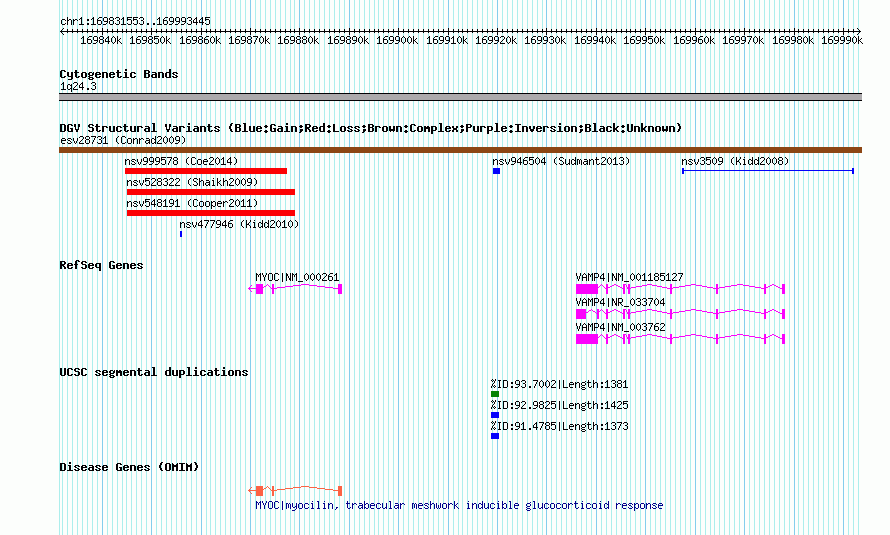Viewport: 890px width, 535px height.
Task: Click the %ID:91.4785|Length:1373 label
Action: 560,426
